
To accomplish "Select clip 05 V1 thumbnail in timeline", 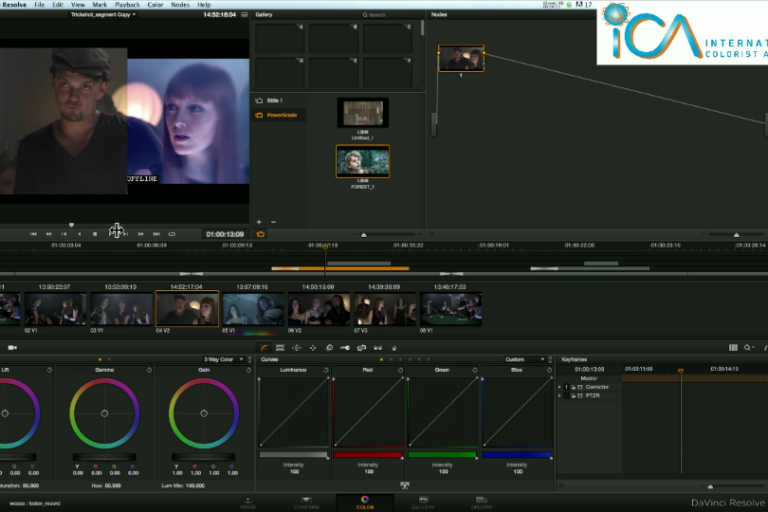I will coord(253,309).
